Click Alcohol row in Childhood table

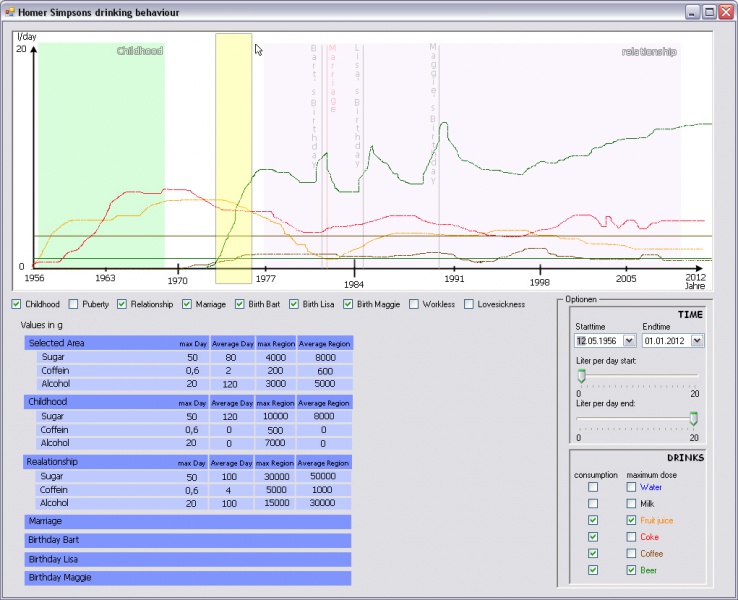[194, 443]
